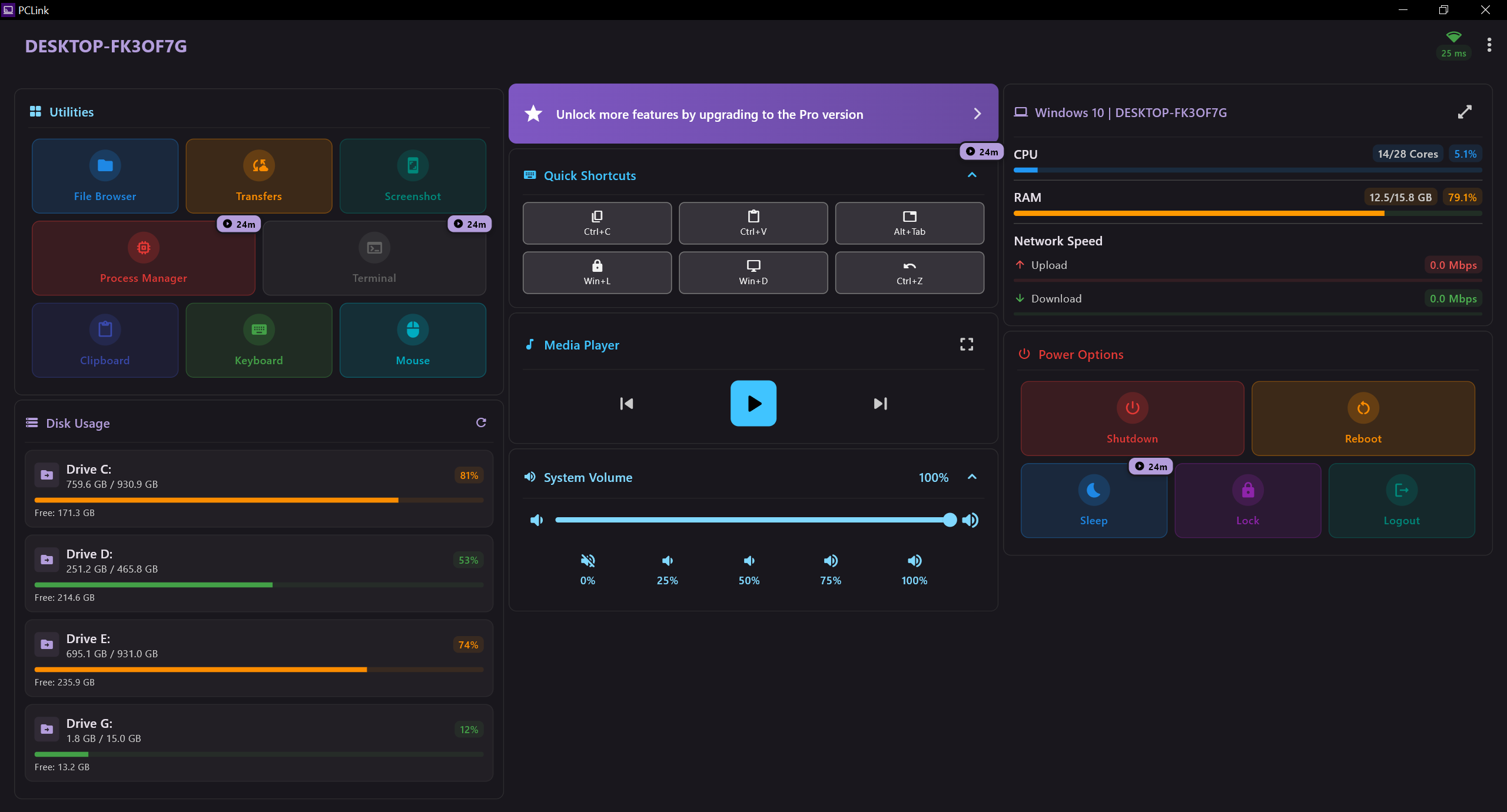The image size is (1507, 812).
Task: Click the Win+L lock shortcut
Action: 597,272
